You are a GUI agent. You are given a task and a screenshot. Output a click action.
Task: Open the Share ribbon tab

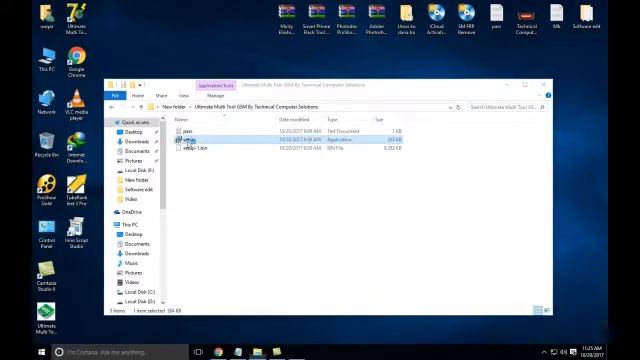[x=161, y=96]
